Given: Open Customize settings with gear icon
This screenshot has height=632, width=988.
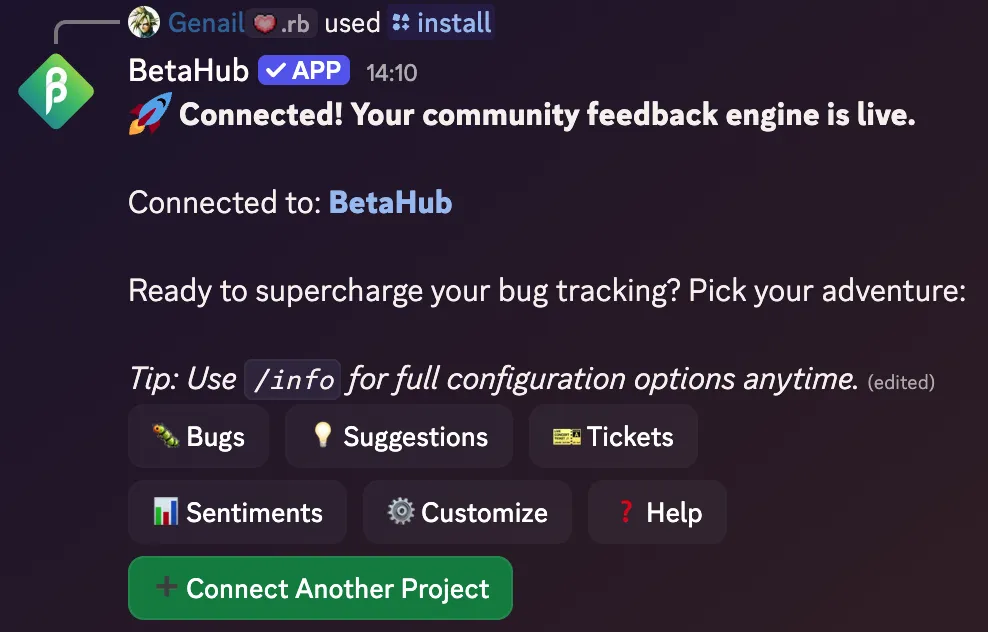Looking at the screenshot, I should pyautogui.click(x=467, y=513).
